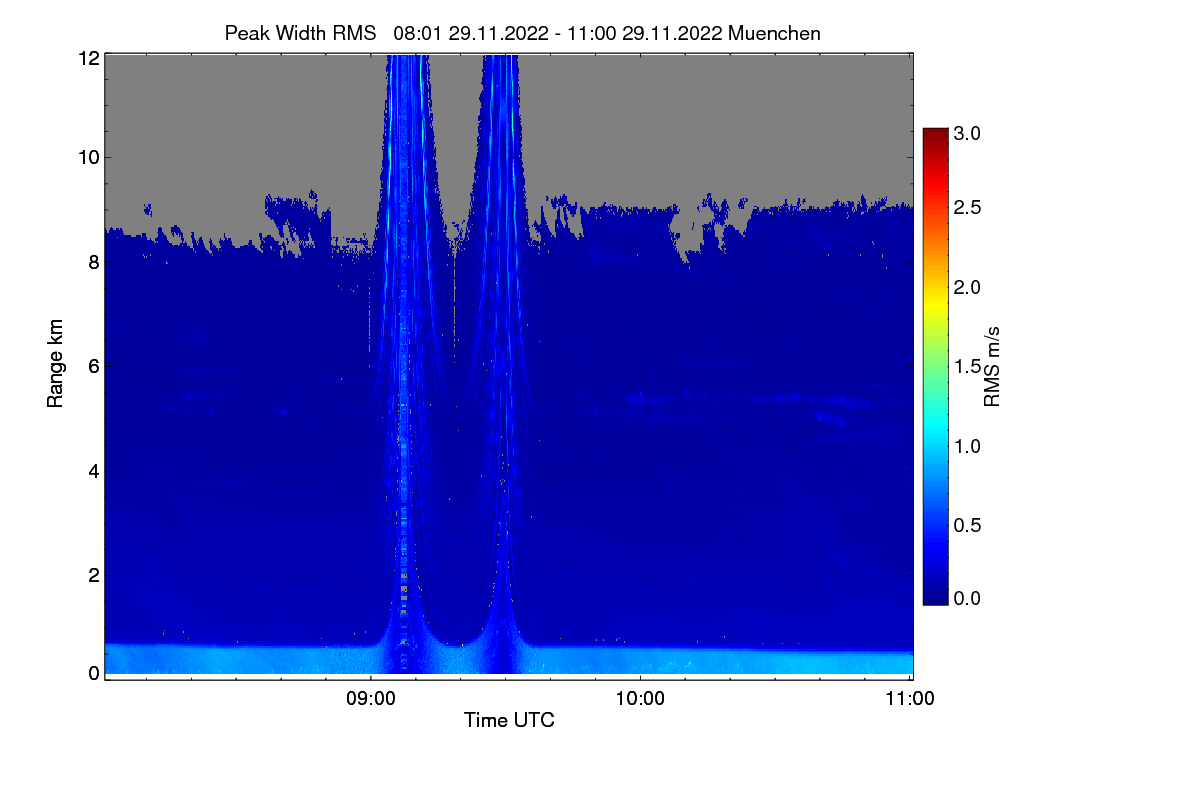This screenshot has width=1200, height=800.
Task: Click the colorbar '2.5' label
Action: coord(968,208)
